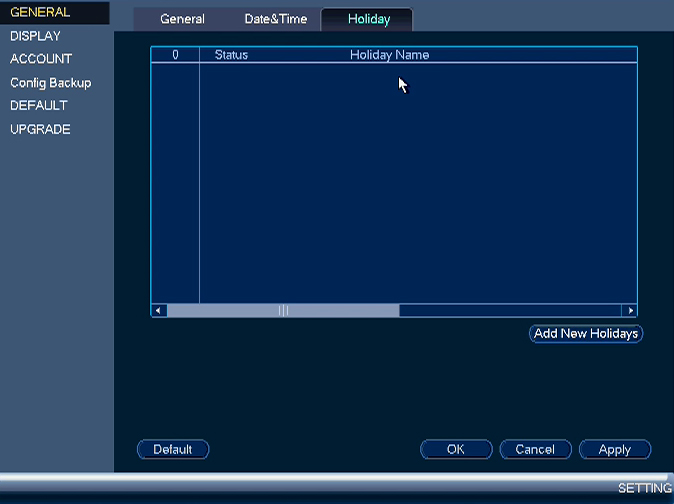Click the Holiday Name column header
Screen dimensions: 674x504
click(x=389, y=55)
